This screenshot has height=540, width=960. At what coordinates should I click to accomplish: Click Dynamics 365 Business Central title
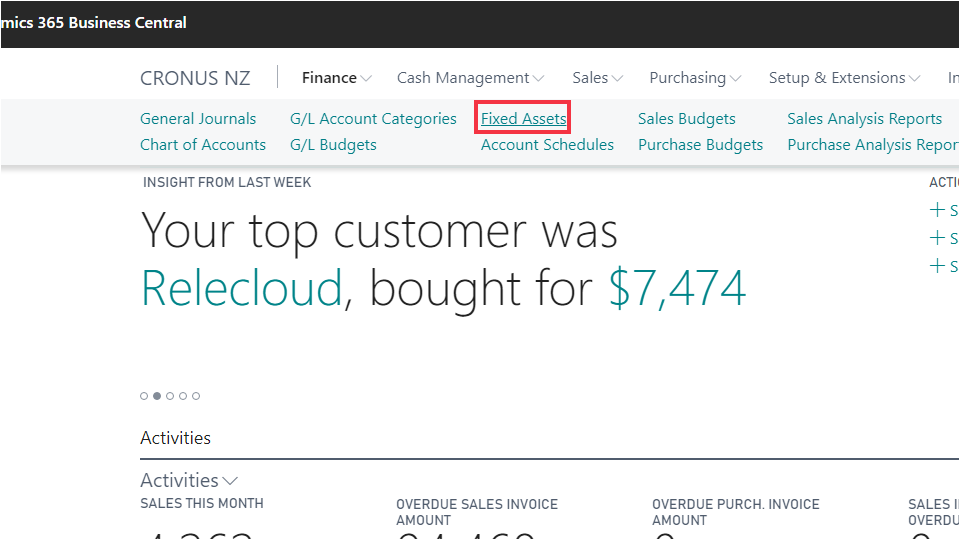[94, 23]
